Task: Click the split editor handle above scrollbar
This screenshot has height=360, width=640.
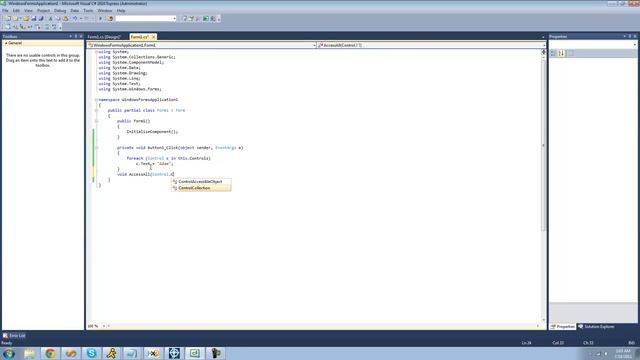Action: tap(543, 52)
